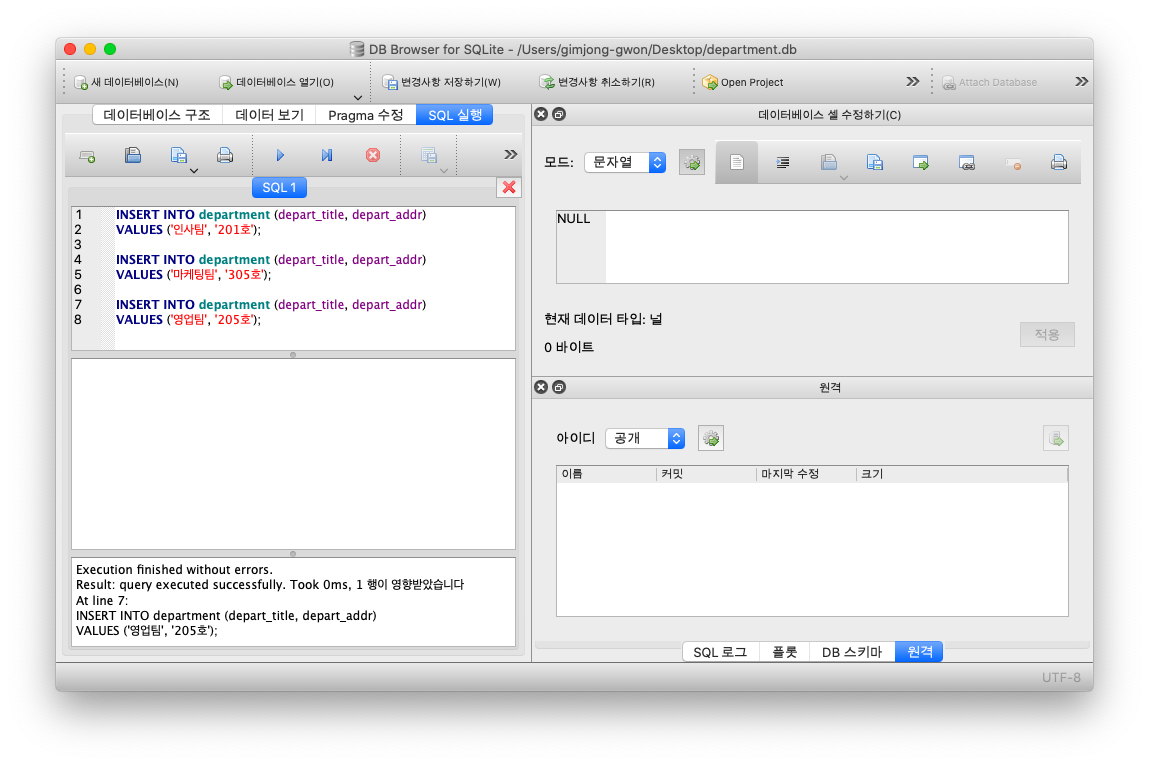Revert changes with 변경사항 취소하기(R)
This screenshot has width=1149, height=765.
(x=597, y=82)
